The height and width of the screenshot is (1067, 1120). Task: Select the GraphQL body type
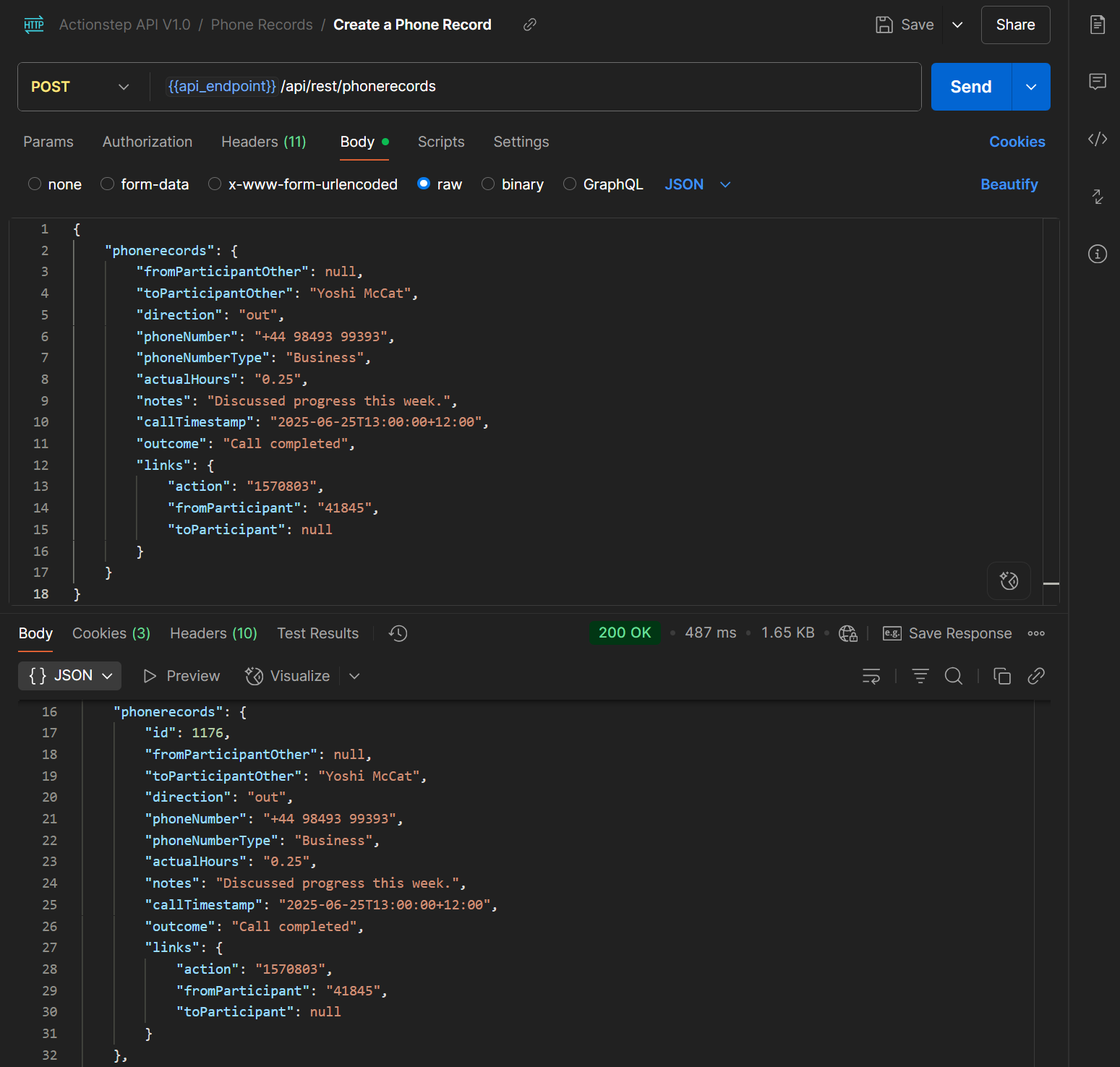click(x=570, y=184)
